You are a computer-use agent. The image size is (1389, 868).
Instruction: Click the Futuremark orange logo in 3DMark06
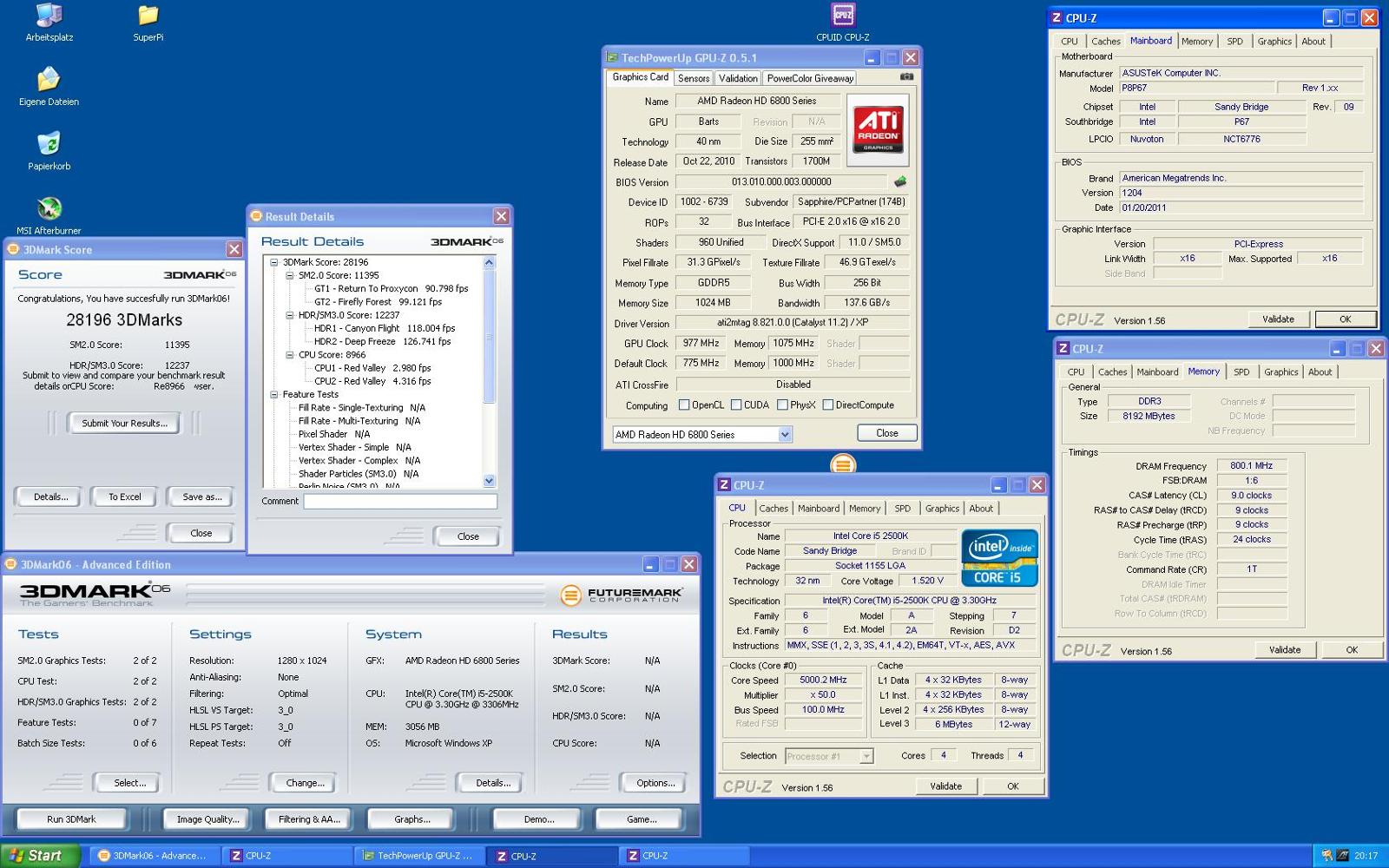[570, 595]
